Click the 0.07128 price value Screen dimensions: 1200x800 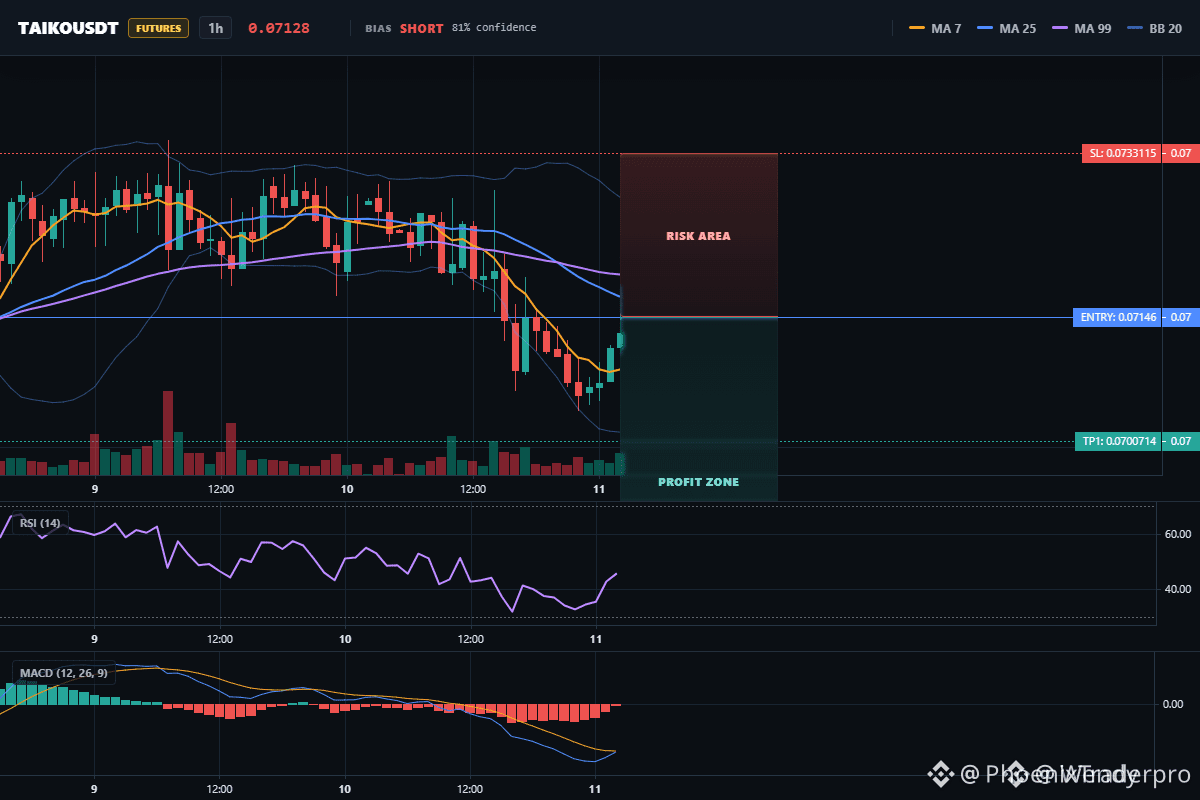279,28
